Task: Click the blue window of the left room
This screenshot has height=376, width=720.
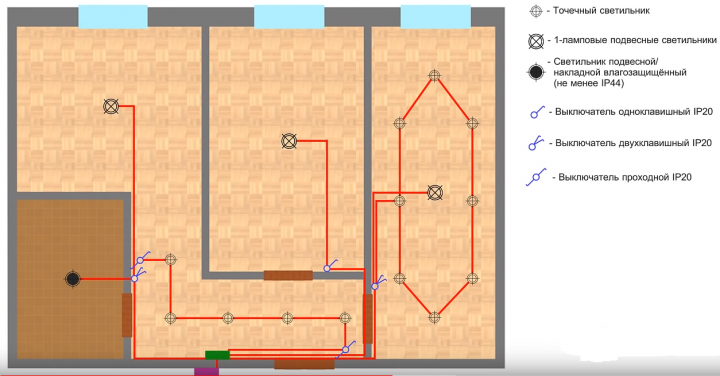Action: point(113,17)
